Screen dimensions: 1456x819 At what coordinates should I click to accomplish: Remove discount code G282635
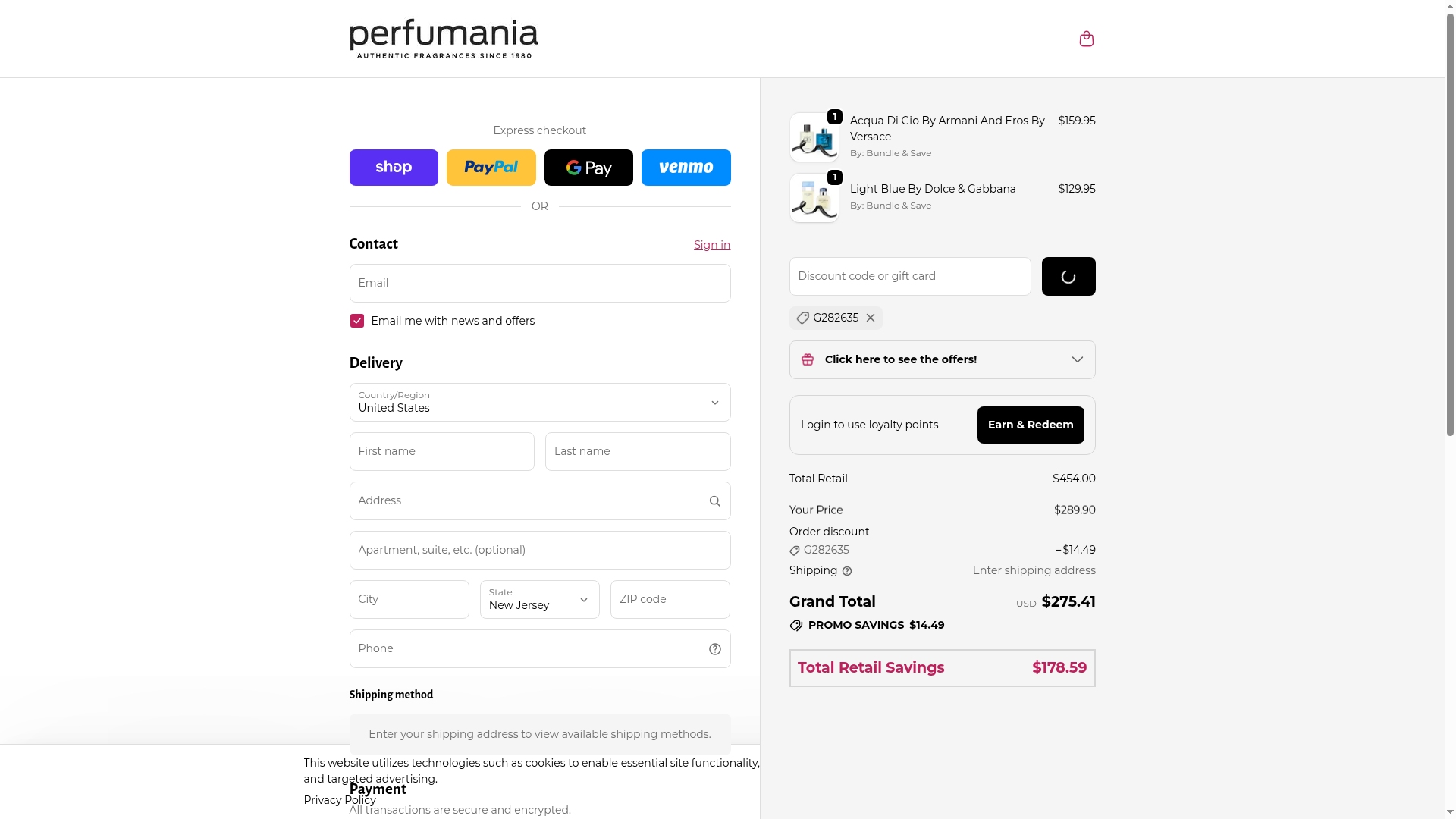tap(871, 318)
